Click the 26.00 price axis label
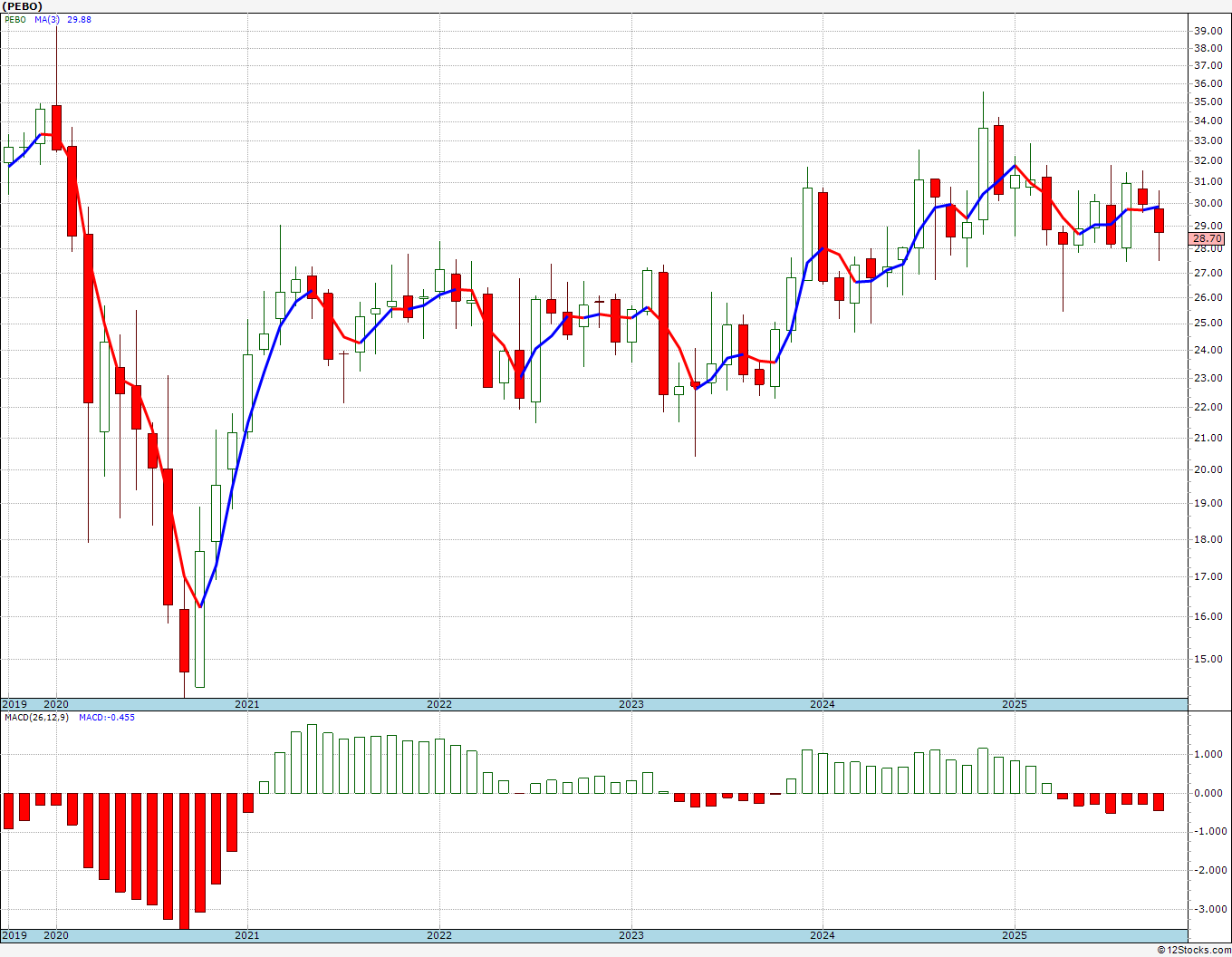Viewport: 1232px width, 957px height. (x=1208, y=297)
